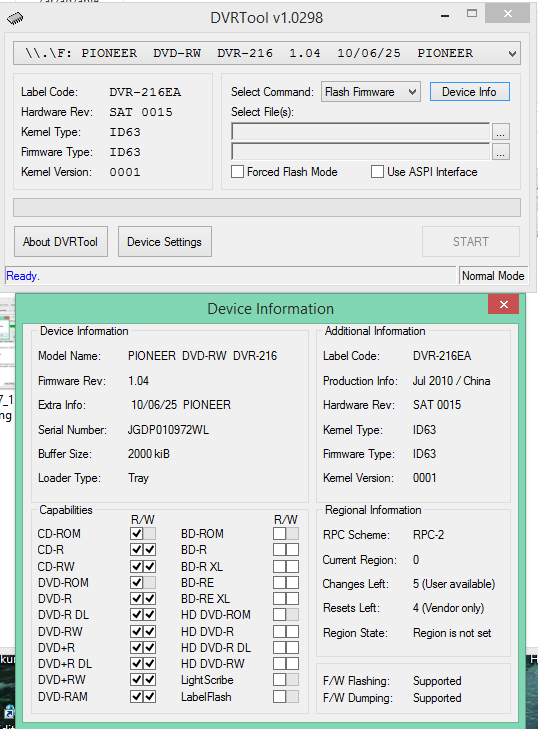The image size is (538, 729).
Task: Click the second file path input field
Action: point(360,152)
